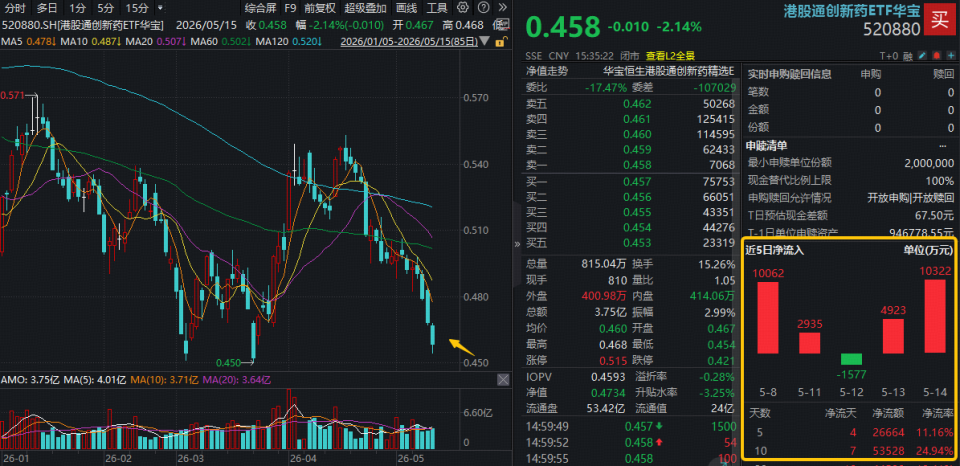Click the trade tick at 14:59:49

coord(630,426)
